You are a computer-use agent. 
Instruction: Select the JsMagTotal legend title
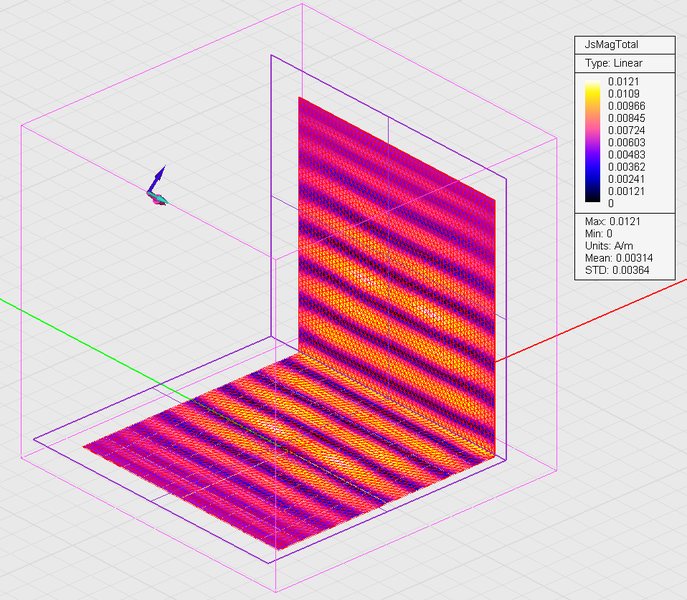[x=612, y=44]
